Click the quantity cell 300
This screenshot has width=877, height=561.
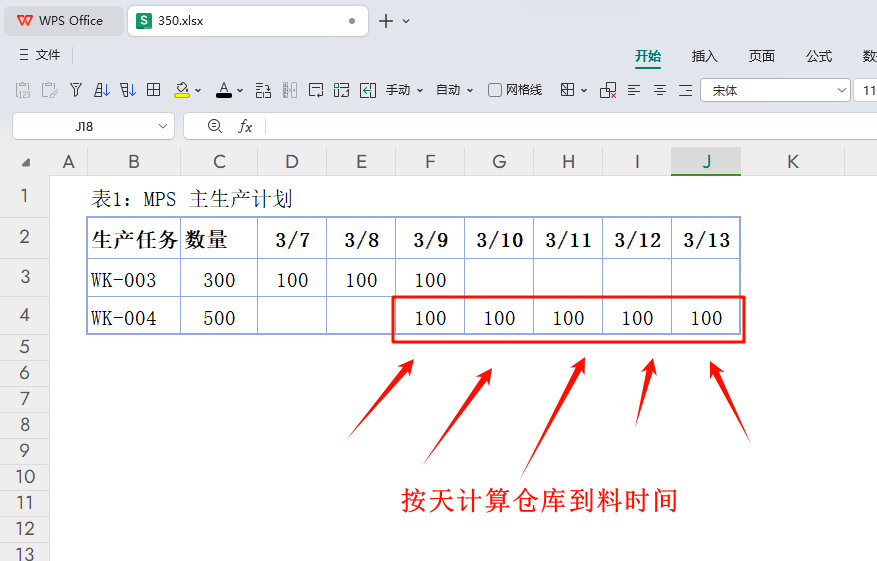pos(219,278)
